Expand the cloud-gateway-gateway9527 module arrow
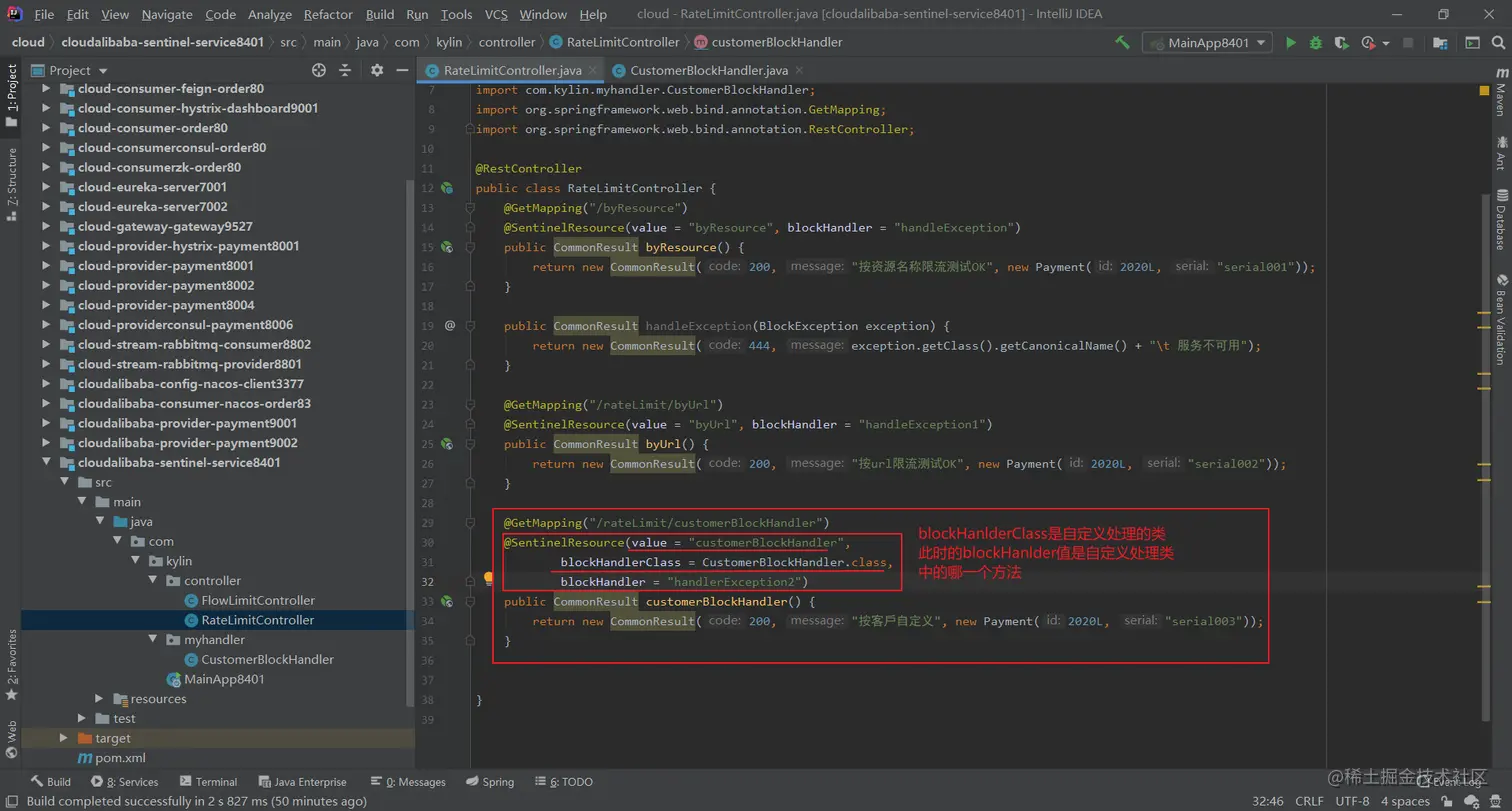Image resolution: width=1512 pixels, height=811 pixels. pos(46,226)
